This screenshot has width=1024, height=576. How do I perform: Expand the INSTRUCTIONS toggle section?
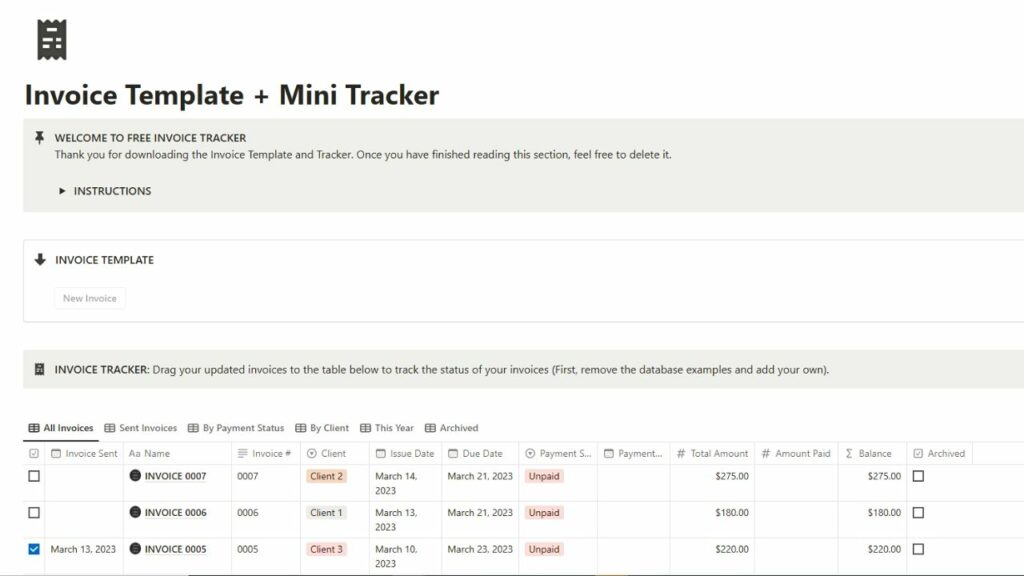click(x=62, y=191)
